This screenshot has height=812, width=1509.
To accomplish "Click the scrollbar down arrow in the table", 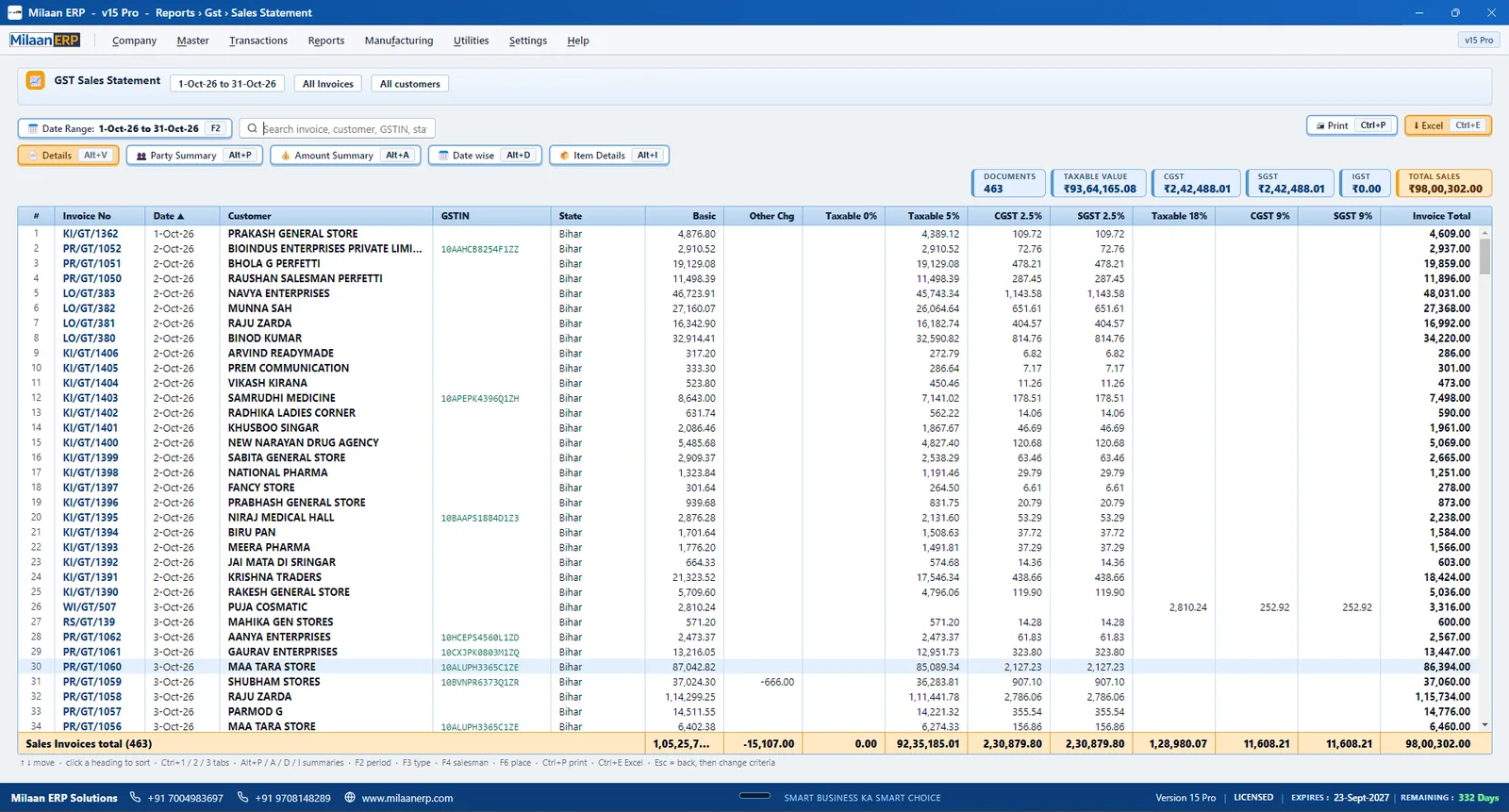I will 1484,725.
